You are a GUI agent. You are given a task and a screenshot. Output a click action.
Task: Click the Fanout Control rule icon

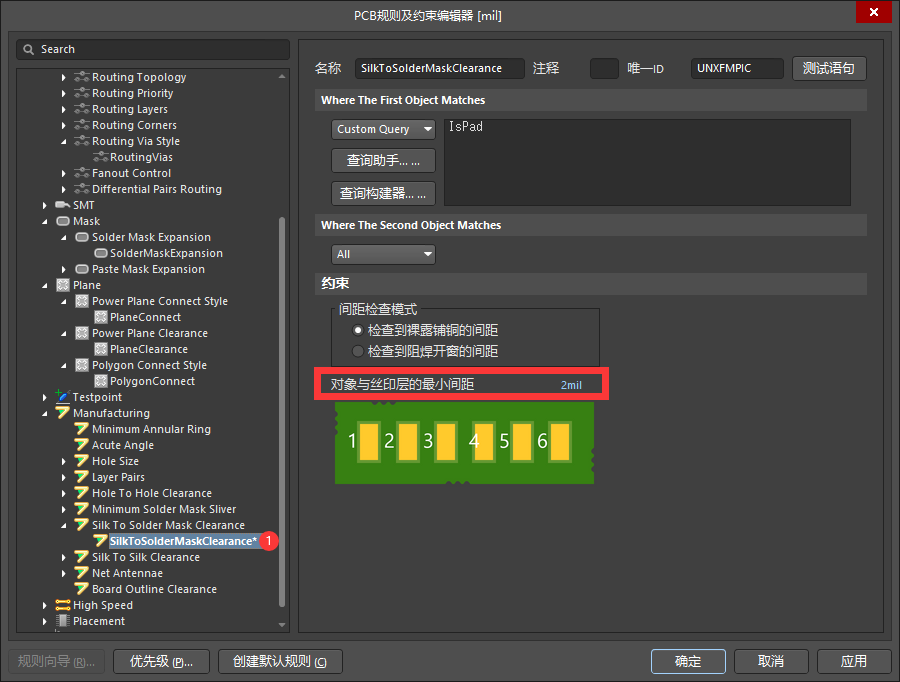pyautogui.click(x=82, y=173)
